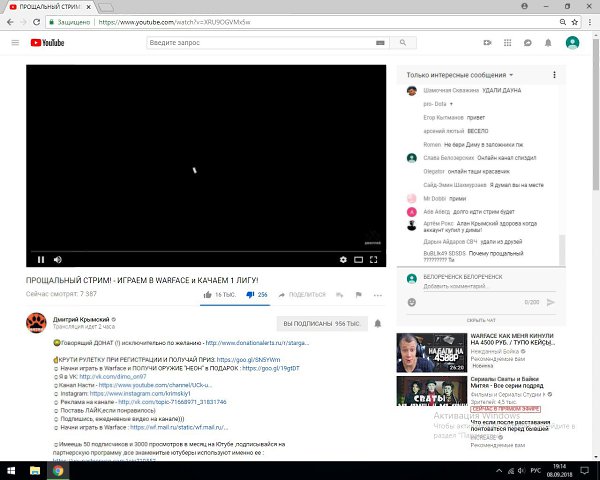Open video player settings gear
Screen dimensions: 600x480
click(343, 259)
